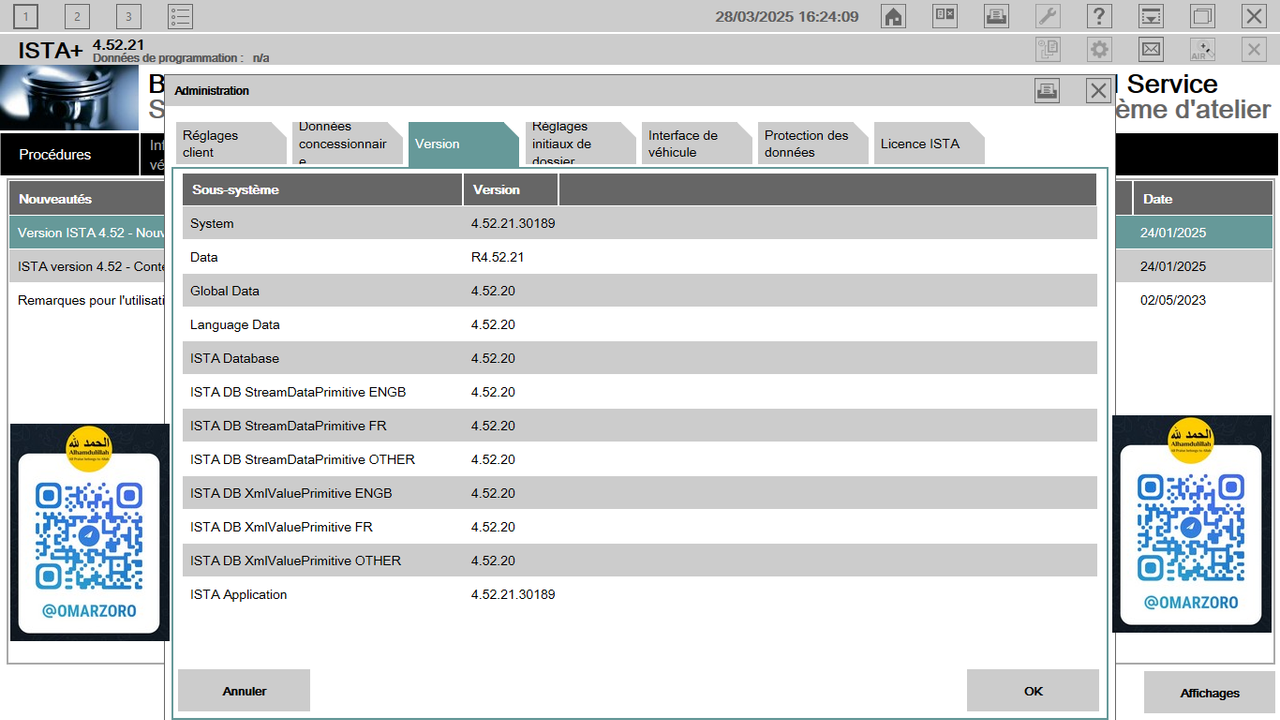This screenshot has width=1280, height=720.
Task: Select the System row
Action: coord(640,223)
